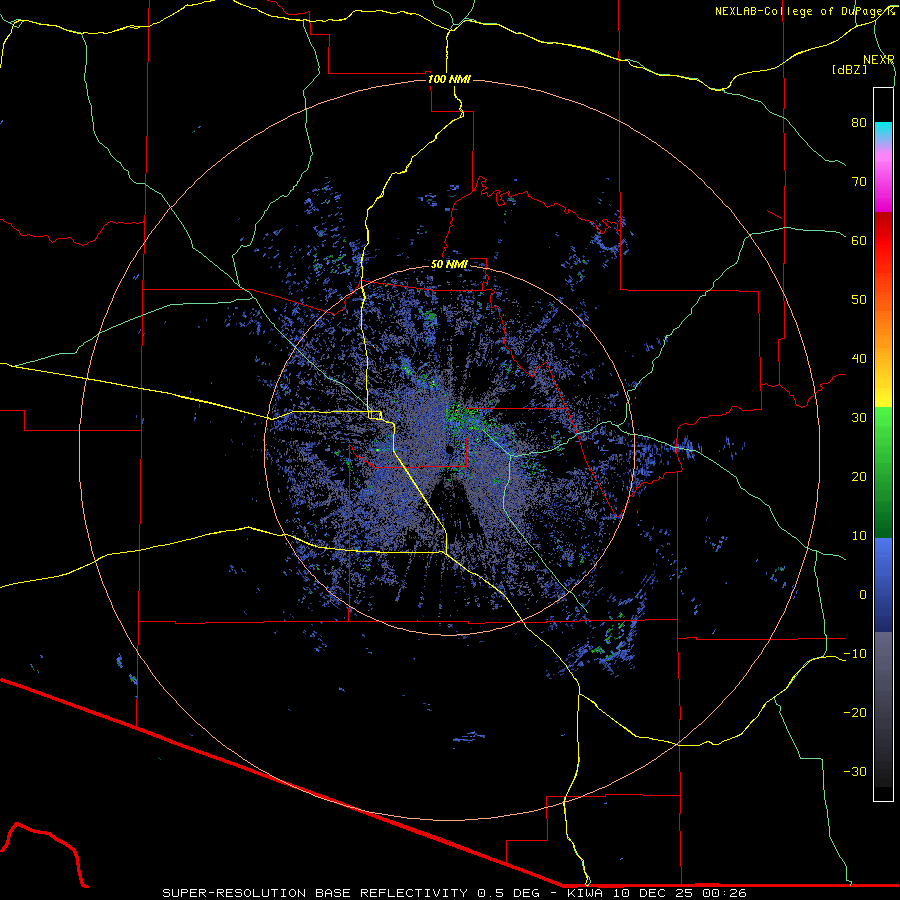Image resolution: width=900 pixels, height=900 pixels.
Task: Click the 70 dBZ scale label
Action: coord(859,182)
